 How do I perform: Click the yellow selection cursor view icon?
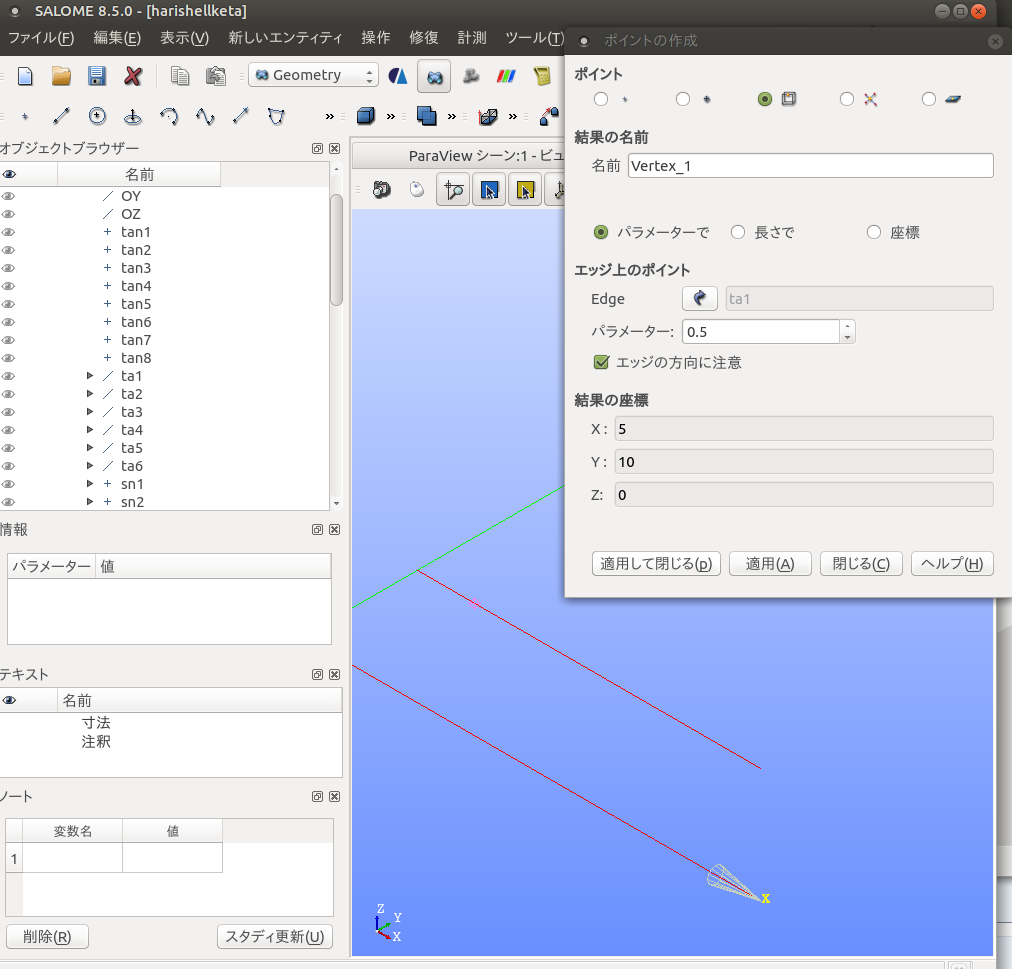click(x=525, y=190)
